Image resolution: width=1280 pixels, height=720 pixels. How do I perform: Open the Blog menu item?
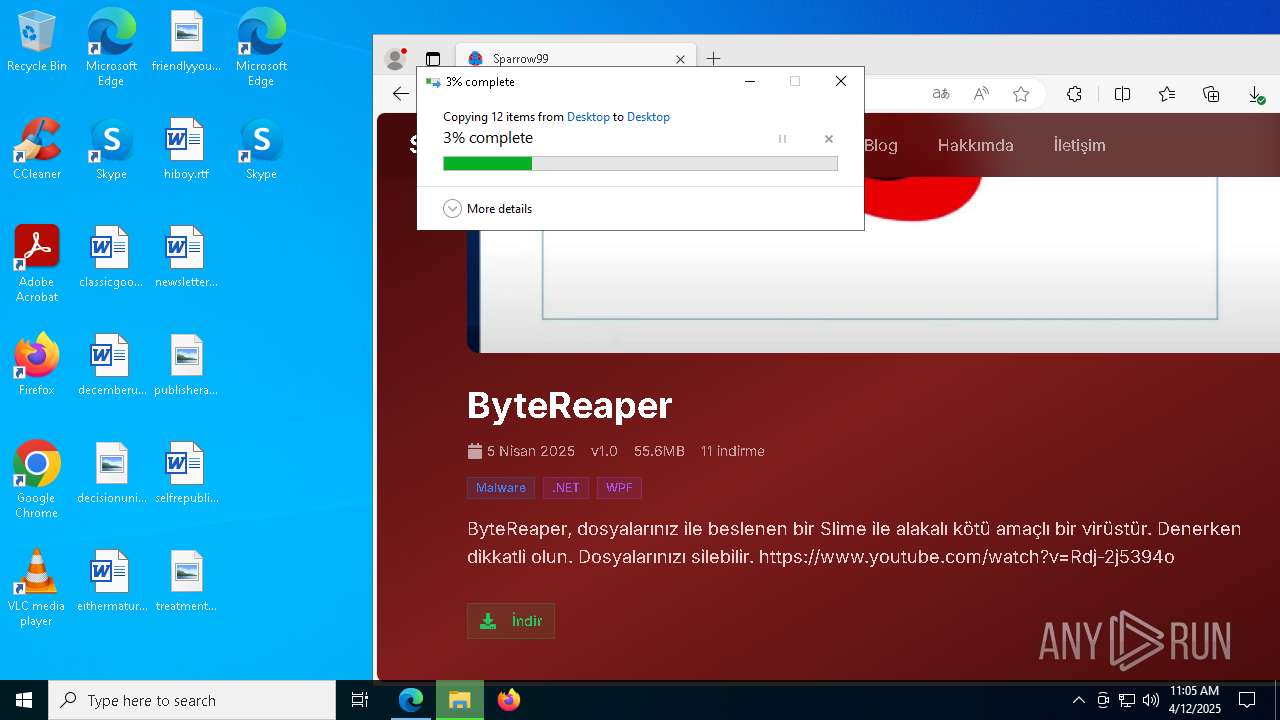coord(881,145)
